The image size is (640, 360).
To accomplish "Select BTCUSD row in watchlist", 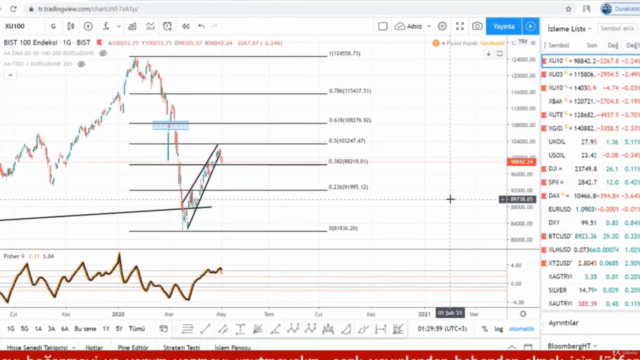I will tap(591, 236).
